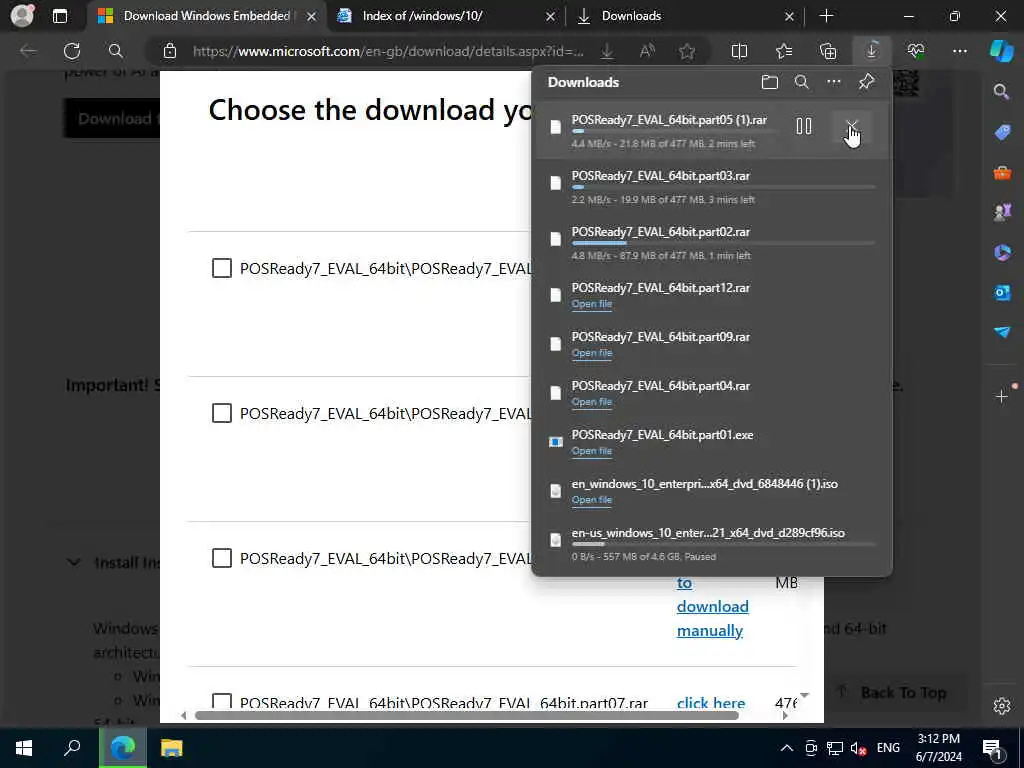The height and width of the screenshot is (768, 1024).
Task: Open sidebar settings gear icon
Action: point(1002,706)
